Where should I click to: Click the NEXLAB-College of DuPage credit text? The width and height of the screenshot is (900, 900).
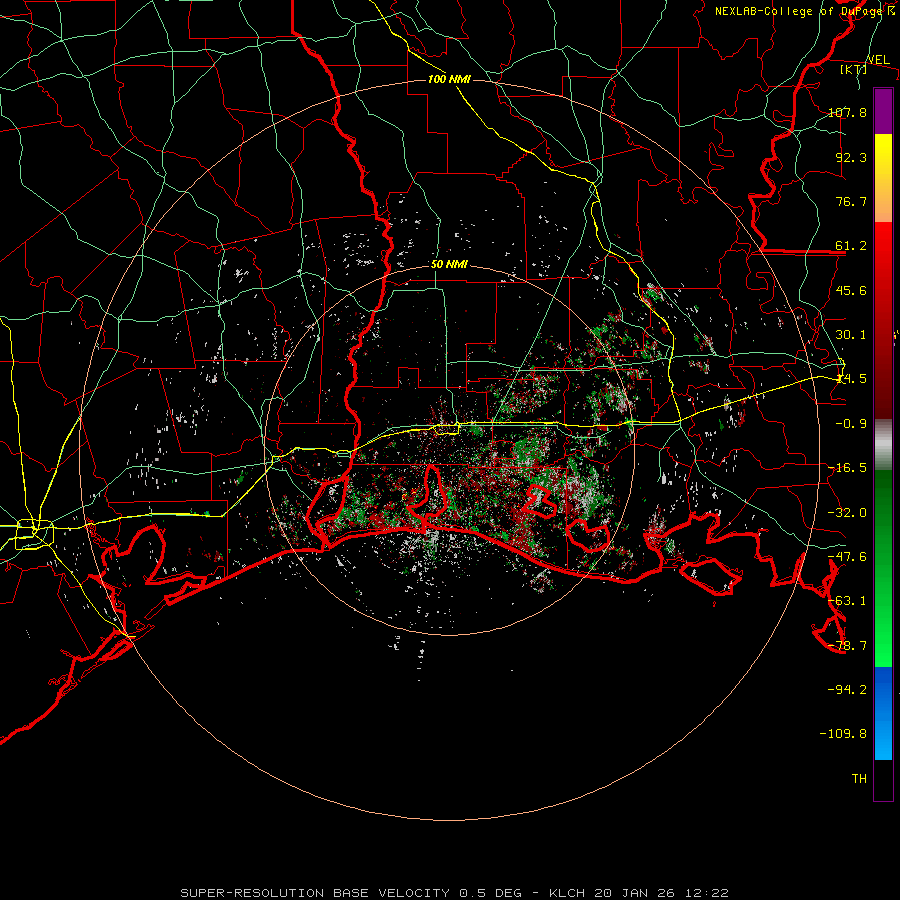tap(805, 11)
